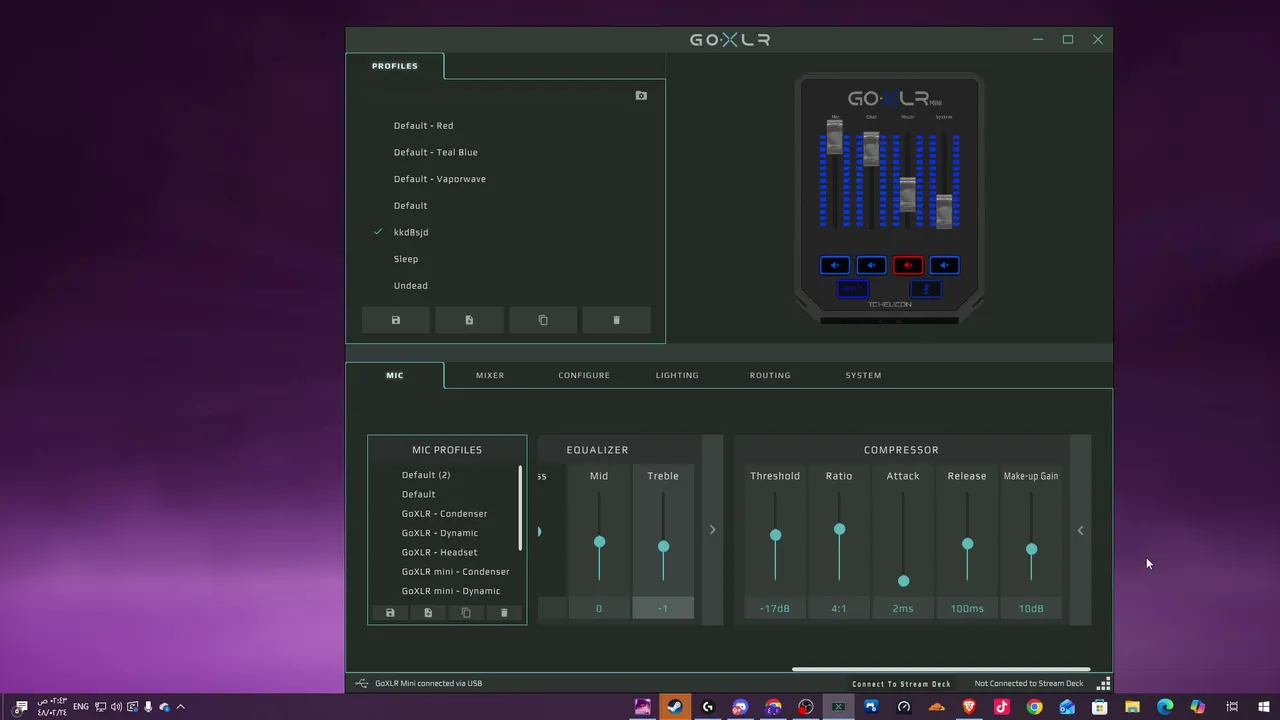The image size is (1280, 720).
Task: Copy the selected profile in Profiles panel
Action: (x=543, y=320)
